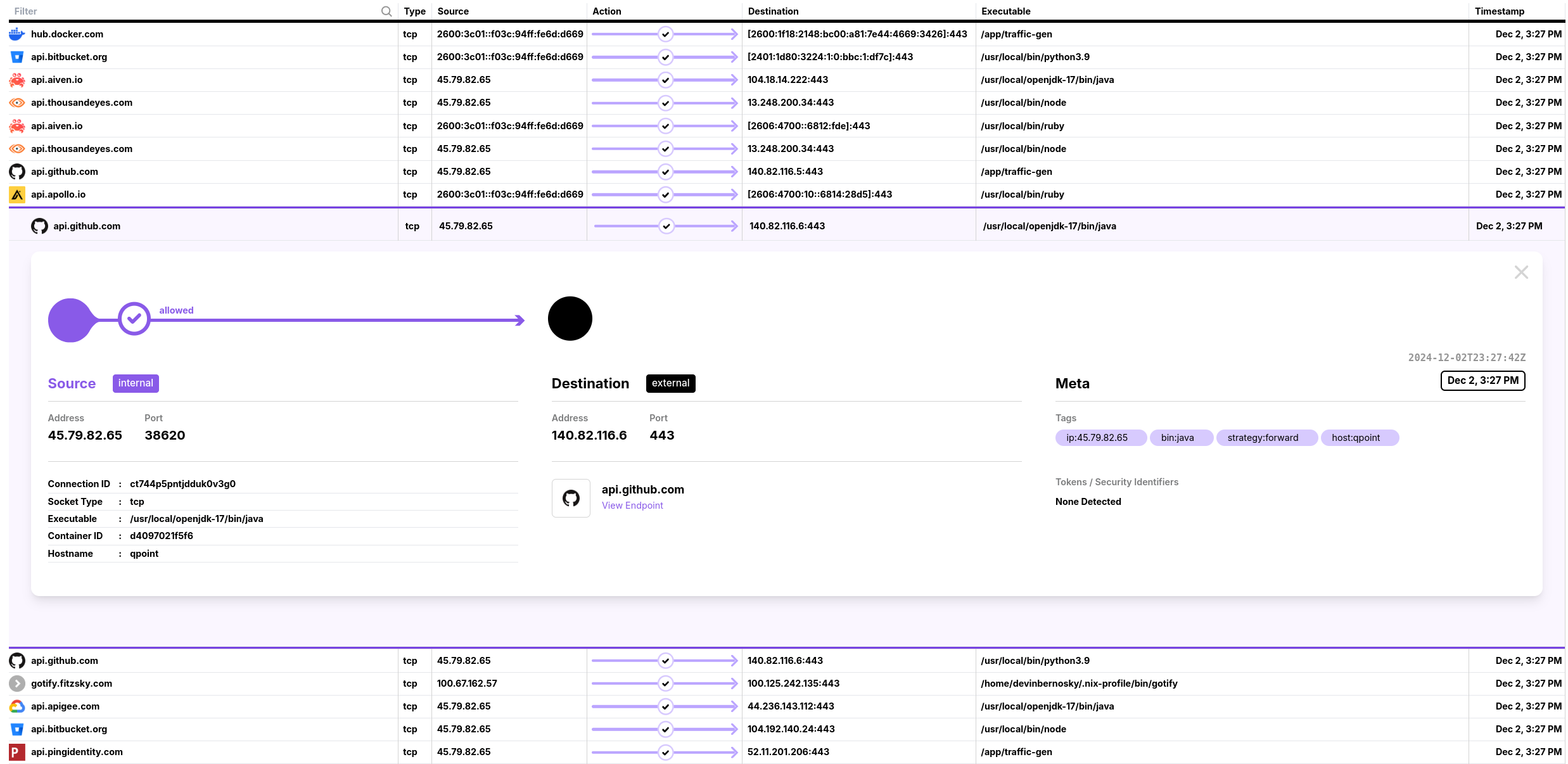Click the purple source node circle
This screenshot has height=764, width=1568.
pyautogui.click(x=70, y=320)
